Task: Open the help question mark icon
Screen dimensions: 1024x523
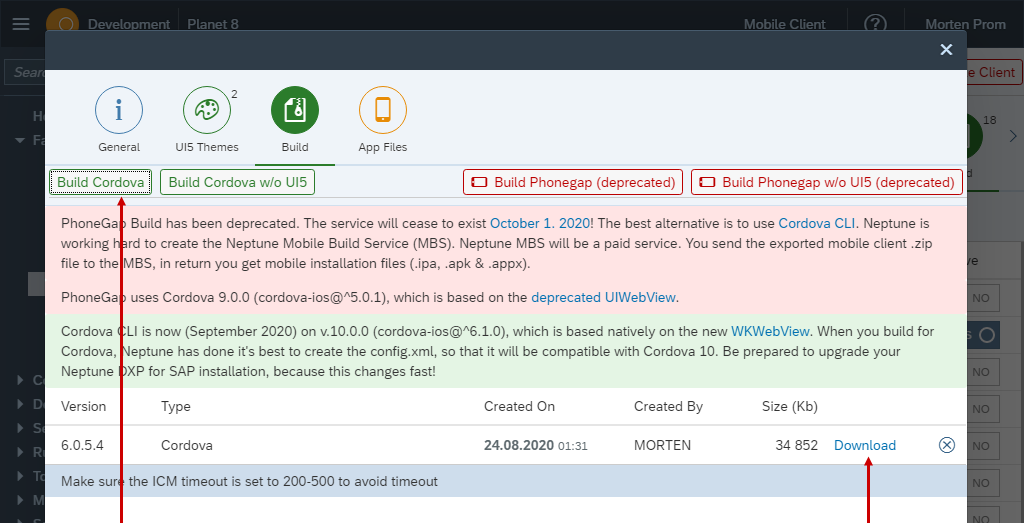Action: 875,24
